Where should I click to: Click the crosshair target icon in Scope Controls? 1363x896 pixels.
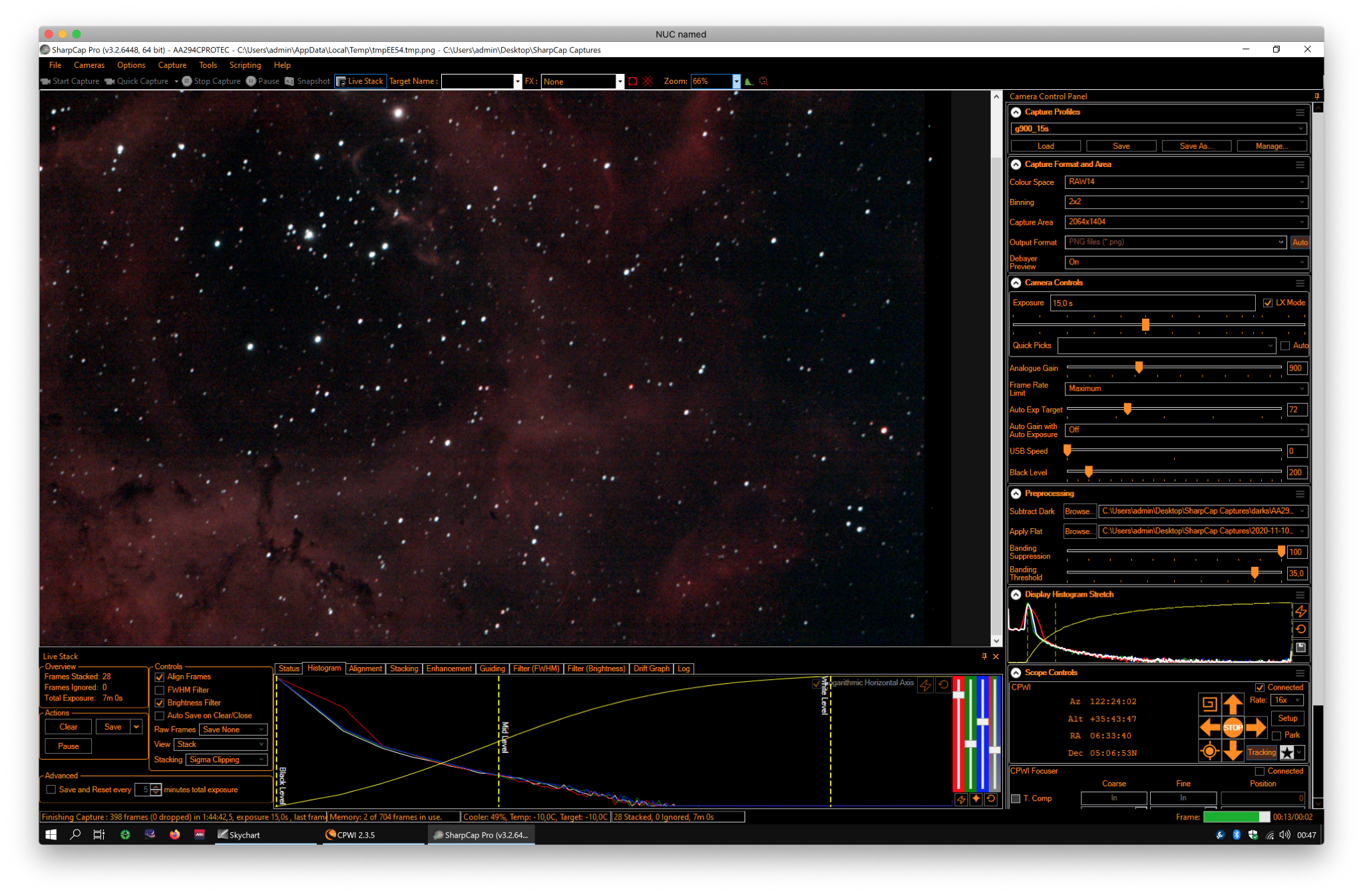tap(1209, 751)
